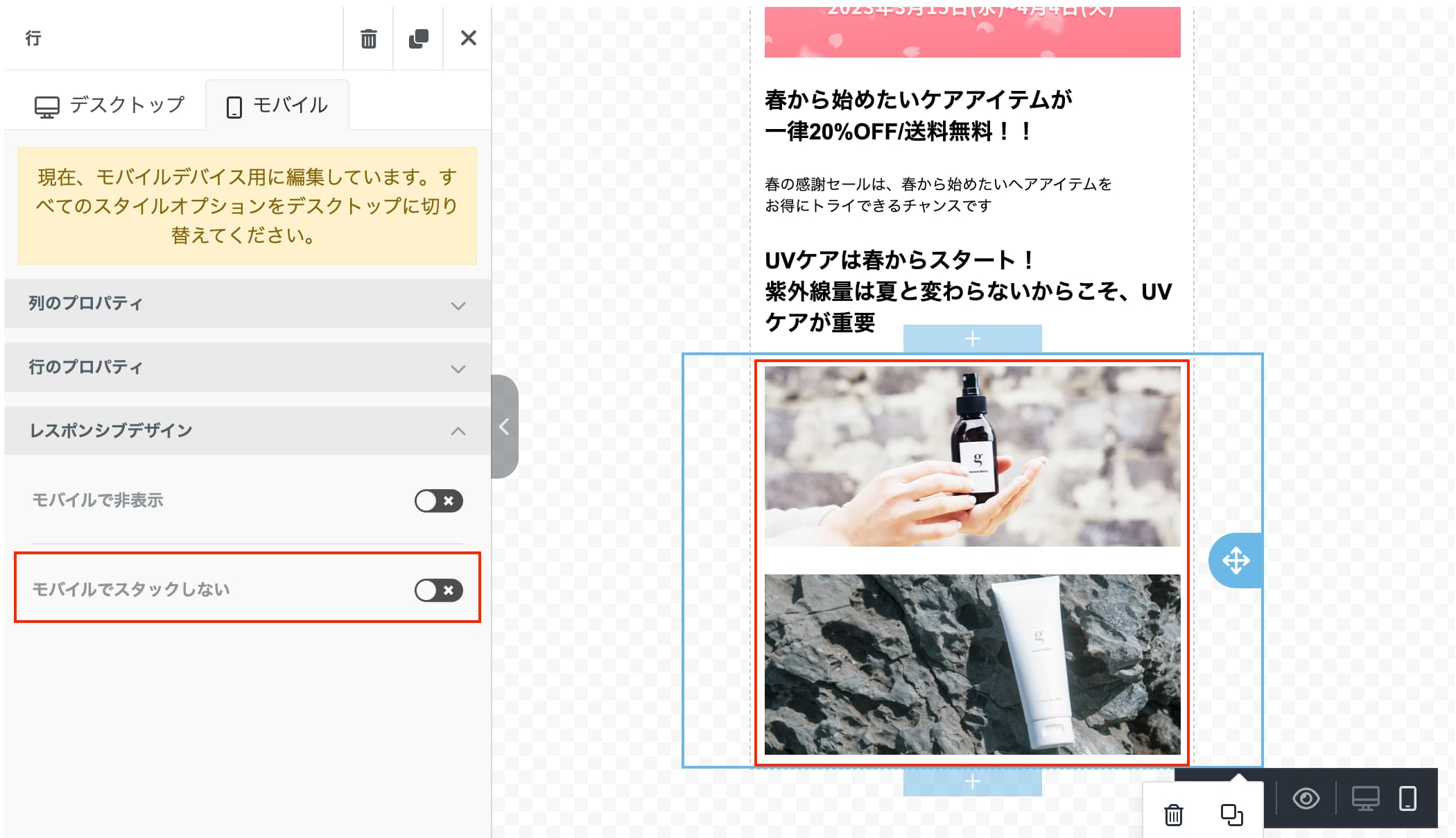This screenshot has height=838, width=1456.
Task: Select the モバイル tab
Action: click(277, 105)
